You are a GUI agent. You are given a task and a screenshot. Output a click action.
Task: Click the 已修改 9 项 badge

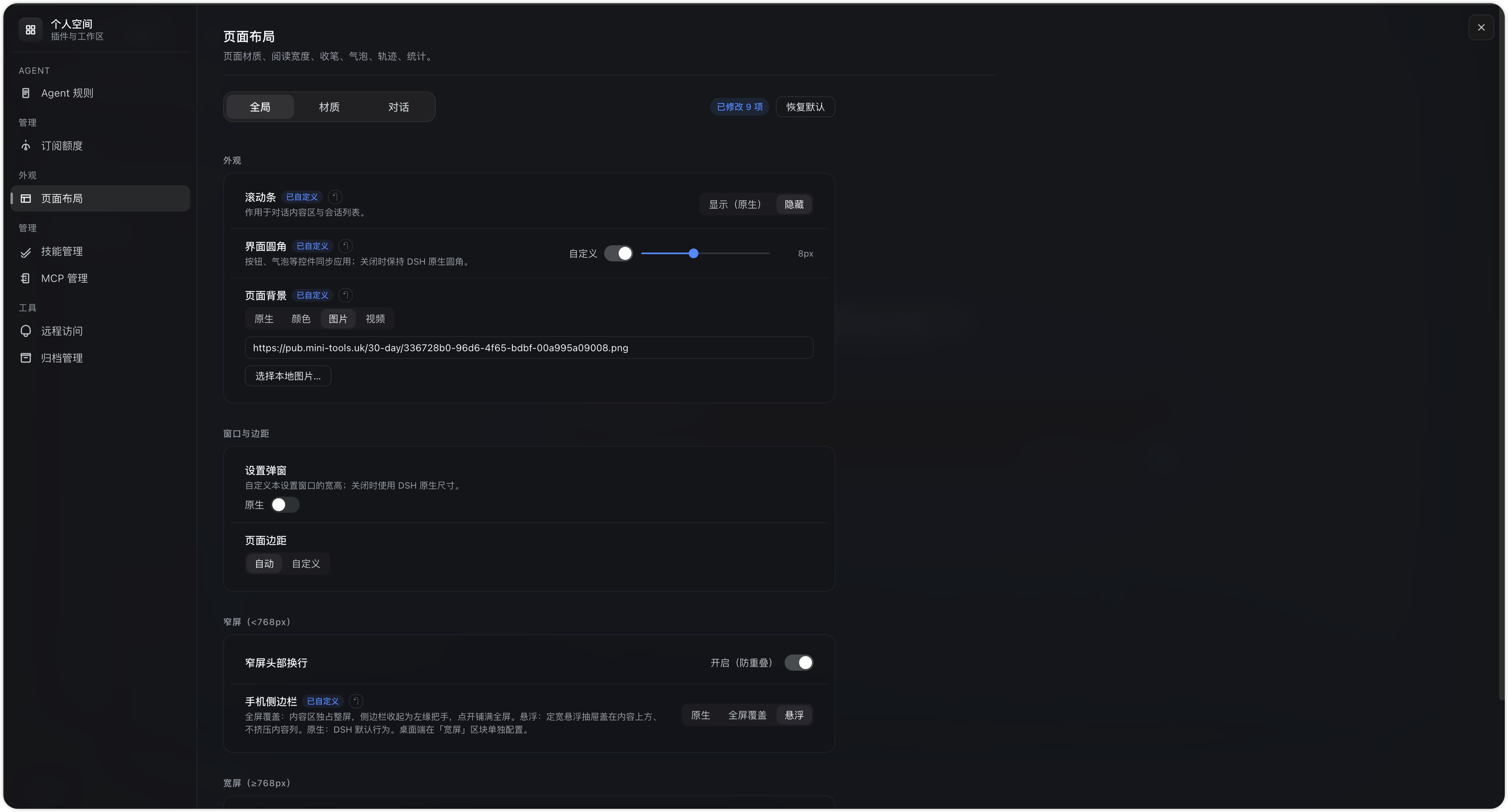coord(739,107)
